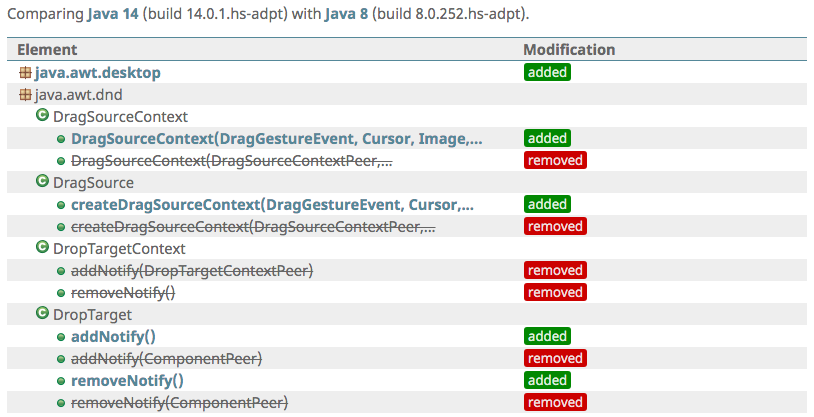Click added badge for DropTarget removeNotify()
This screenshot has width=814, height=417.
click(x=547, y=380)
